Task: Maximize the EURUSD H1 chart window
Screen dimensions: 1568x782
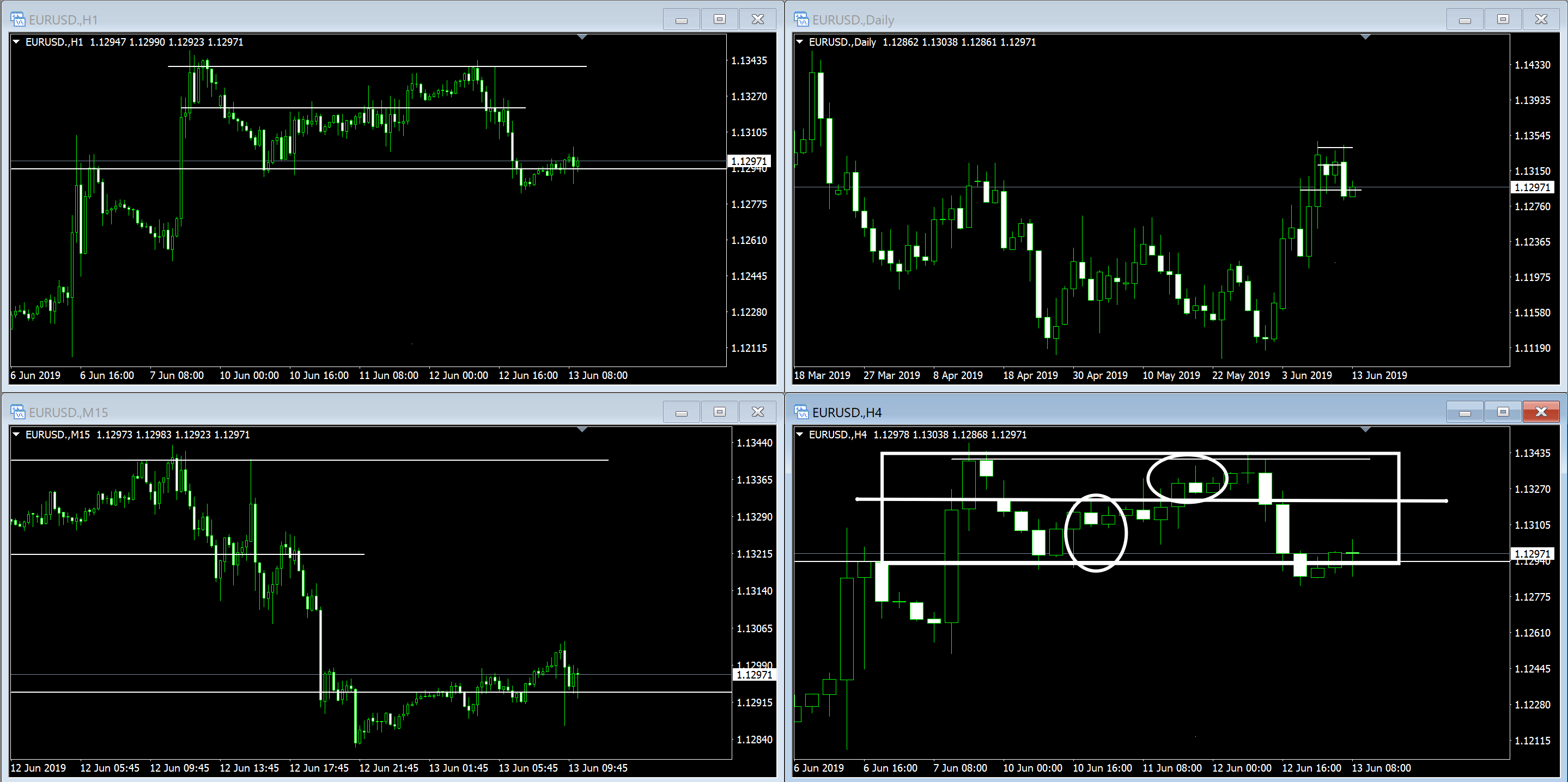Action: 720,20
